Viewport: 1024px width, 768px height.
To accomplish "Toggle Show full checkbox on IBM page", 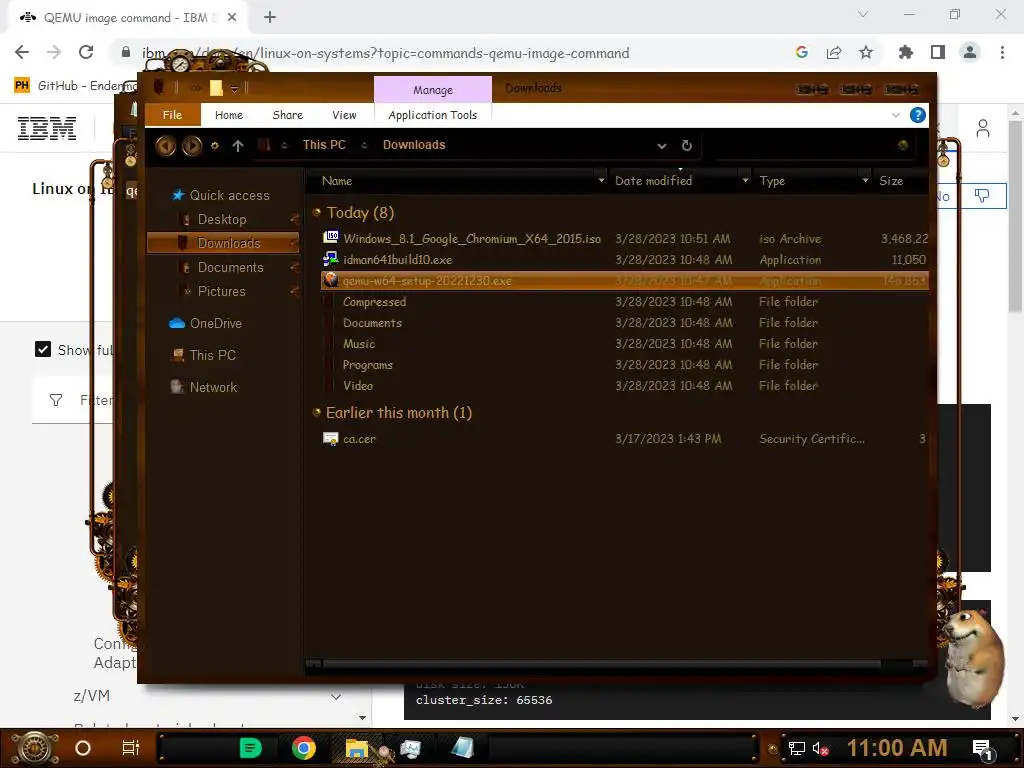I will click(x=42, y=349).
